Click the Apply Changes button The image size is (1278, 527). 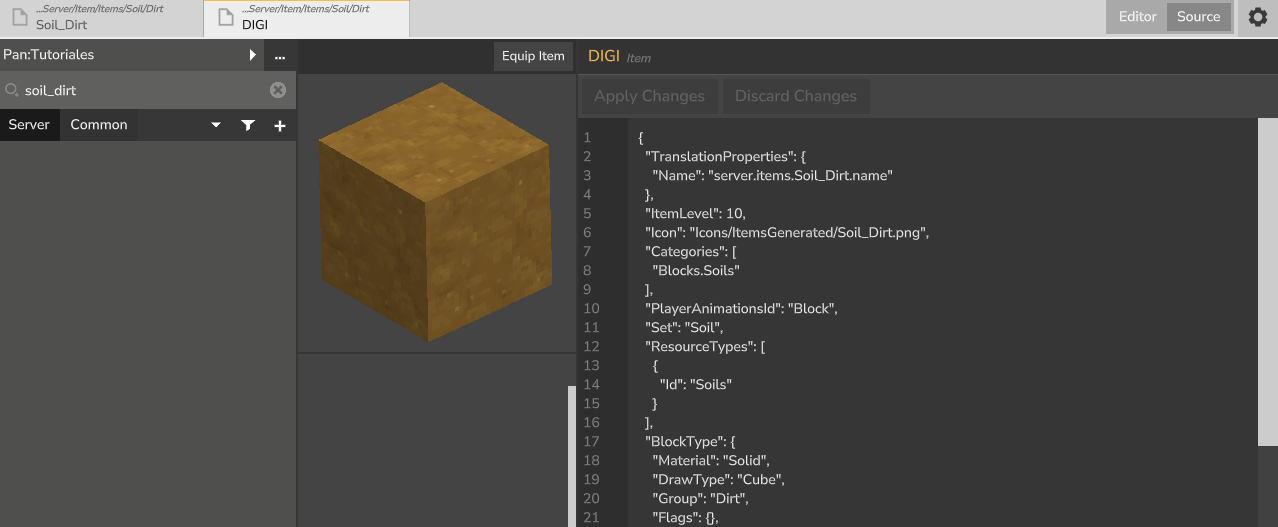[649, 96]
